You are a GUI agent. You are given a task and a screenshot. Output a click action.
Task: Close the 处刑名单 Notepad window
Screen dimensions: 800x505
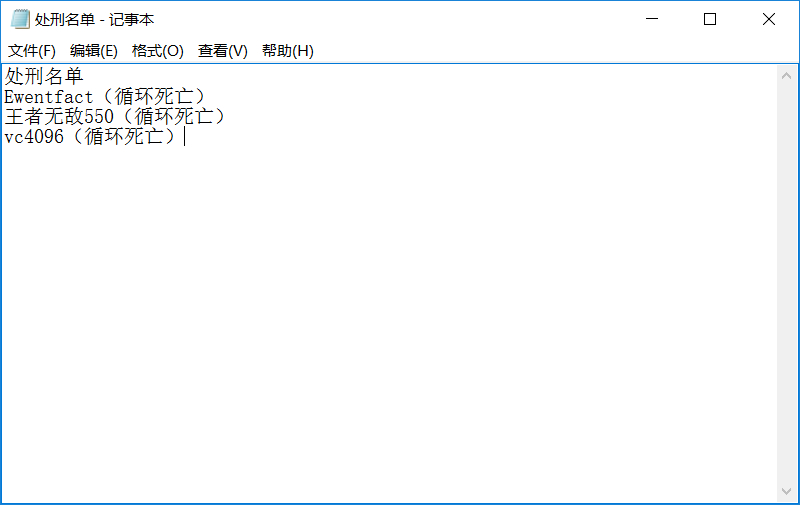(x=769, y=19)
